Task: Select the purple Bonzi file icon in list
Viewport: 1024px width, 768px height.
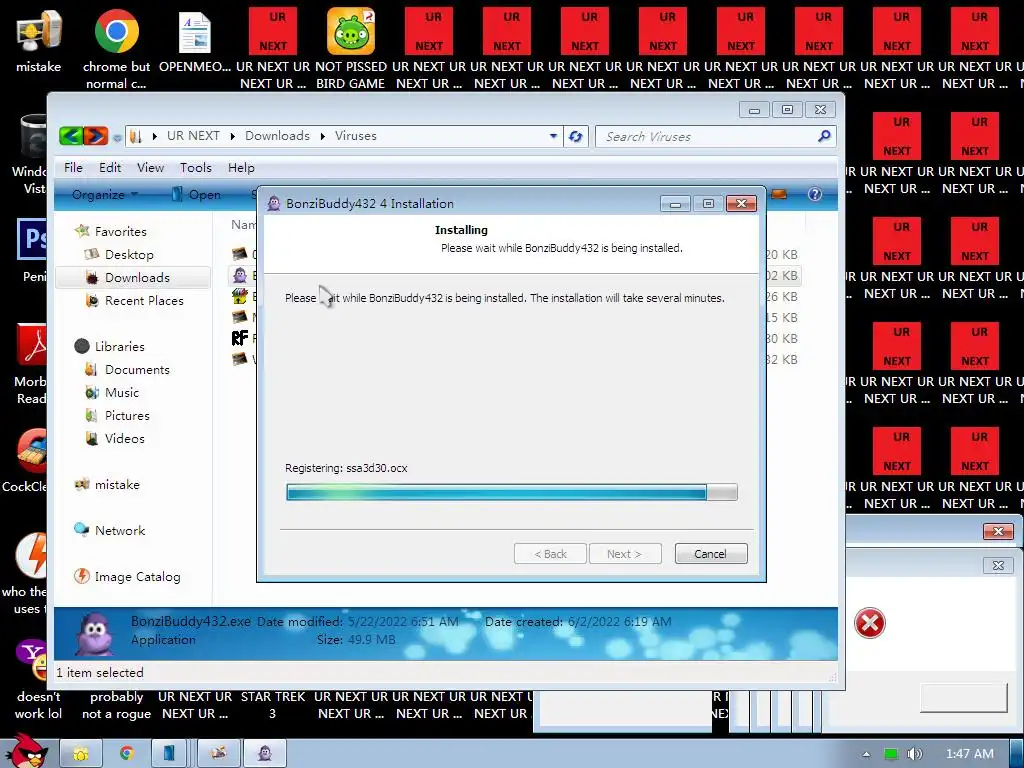Action: [240, 275]
